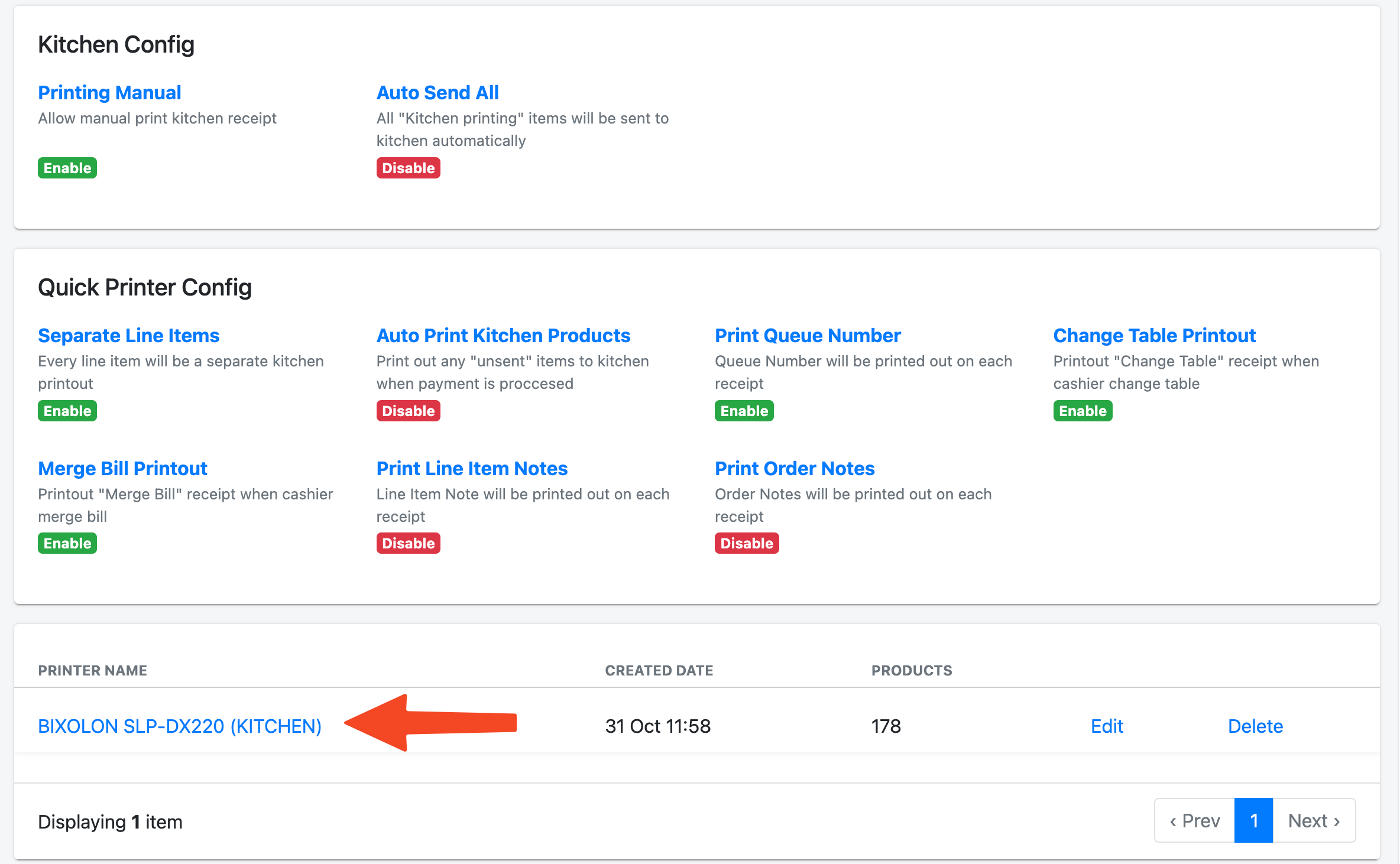Viewport: 1400px width, 864px height.
Task: Open Print Order Notes setting
Action: (795, 469)
